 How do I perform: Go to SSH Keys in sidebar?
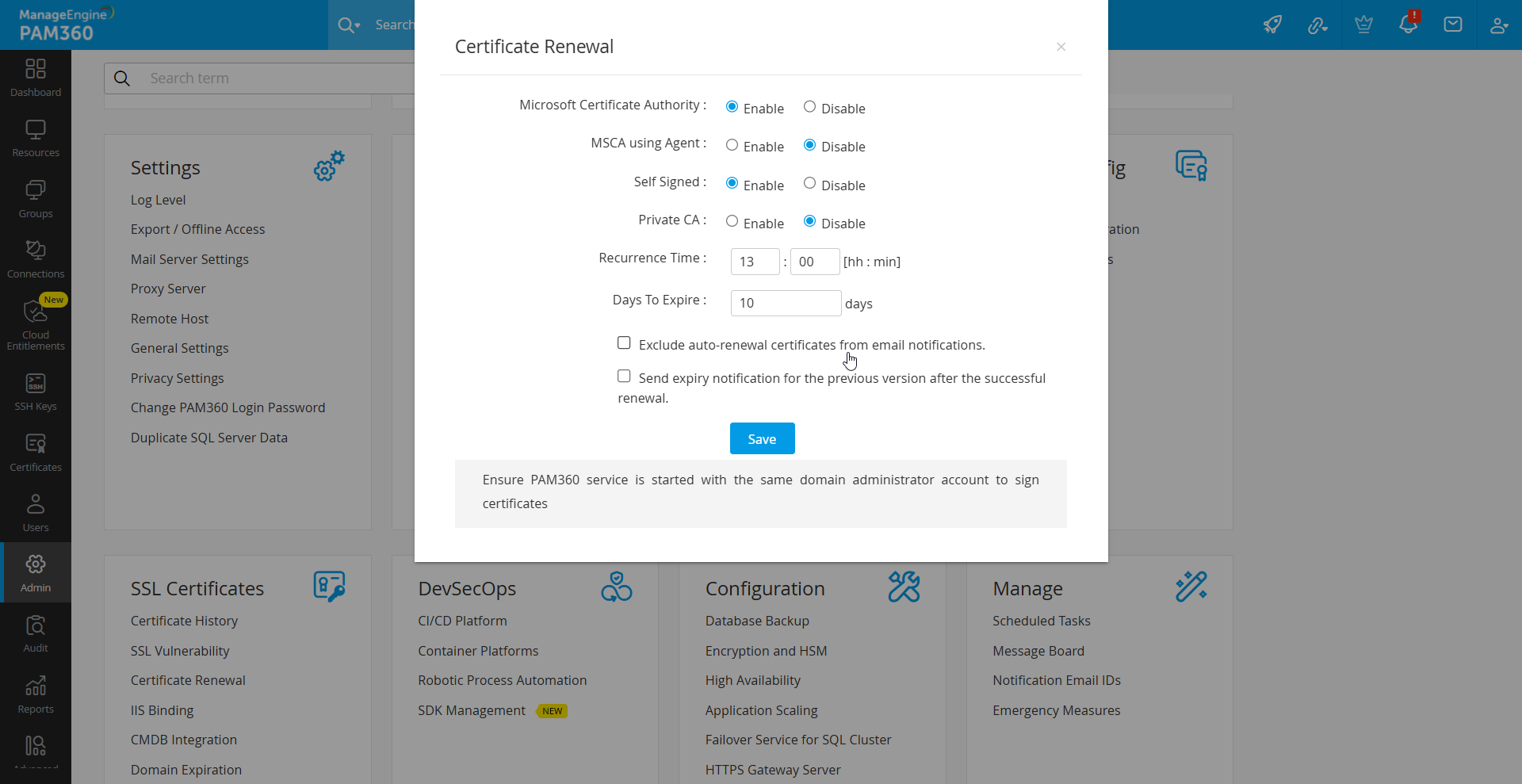[36, 392]
